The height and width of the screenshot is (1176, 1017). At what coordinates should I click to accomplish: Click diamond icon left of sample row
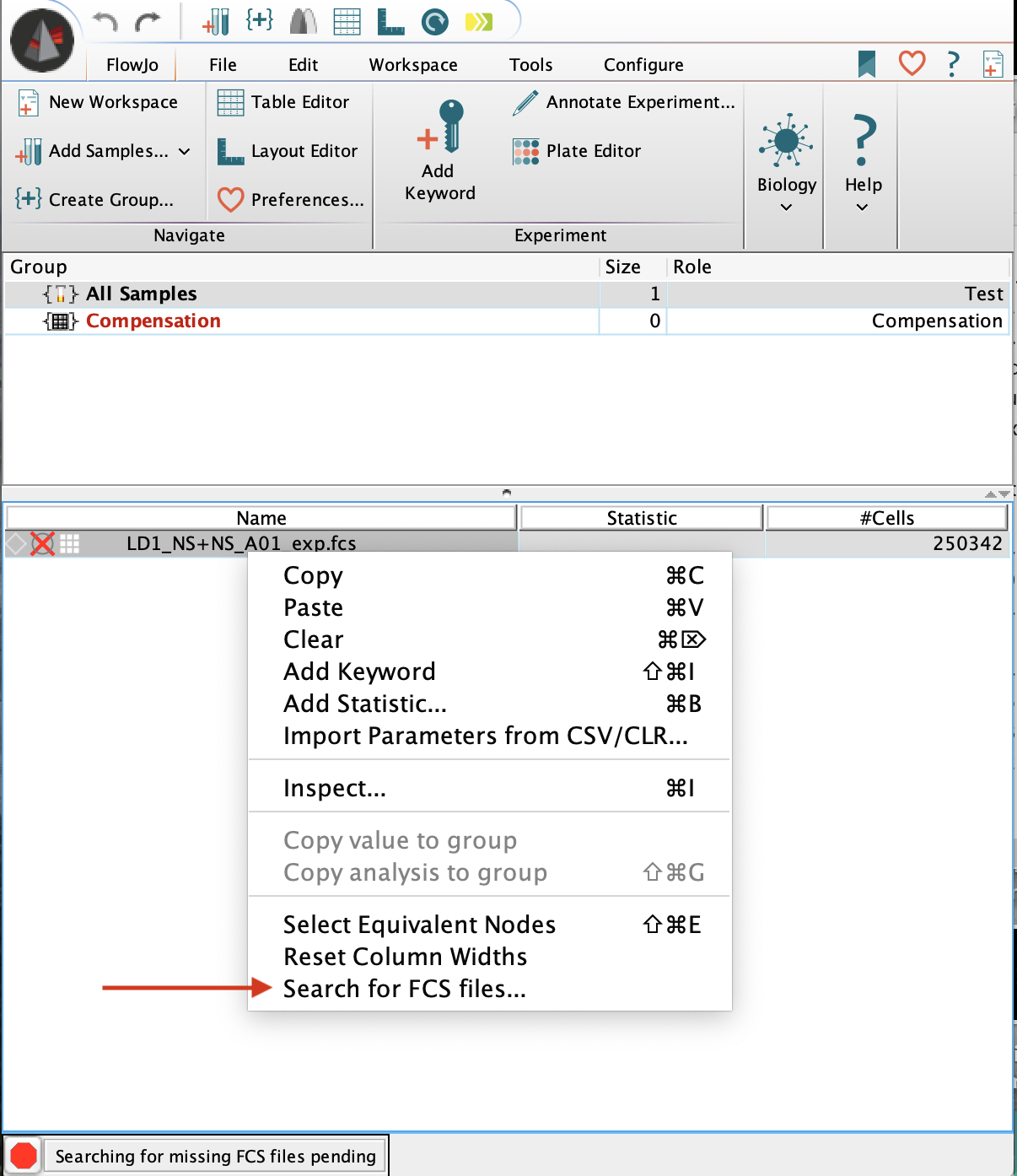click(x=16, y=544)
